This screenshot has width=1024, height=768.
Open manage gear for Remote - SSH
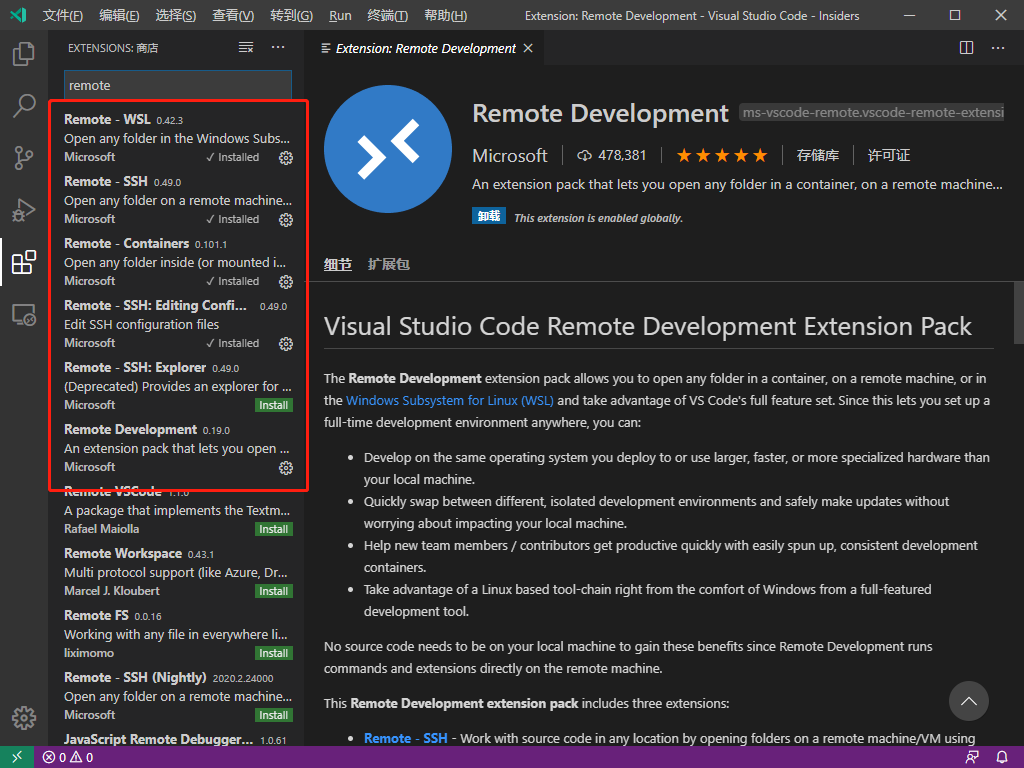point(286,219)
